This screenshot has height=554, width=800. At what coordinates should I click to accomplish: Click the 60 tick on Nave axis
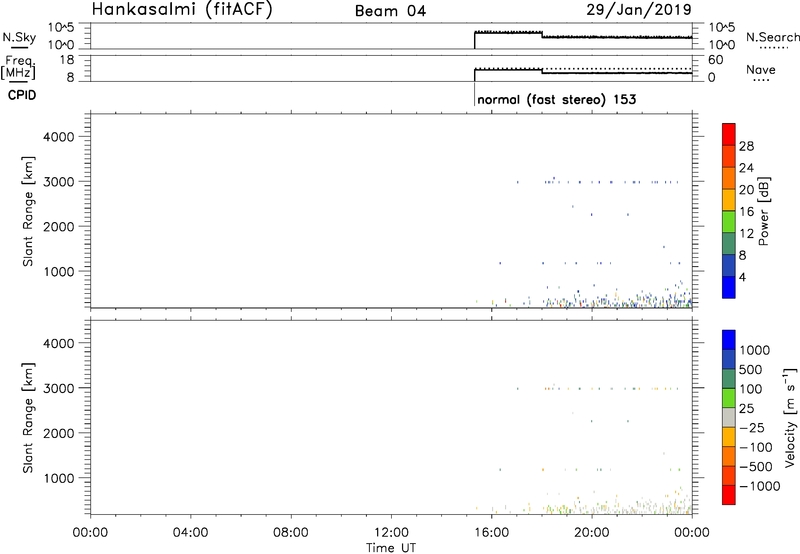coord(715,60)
